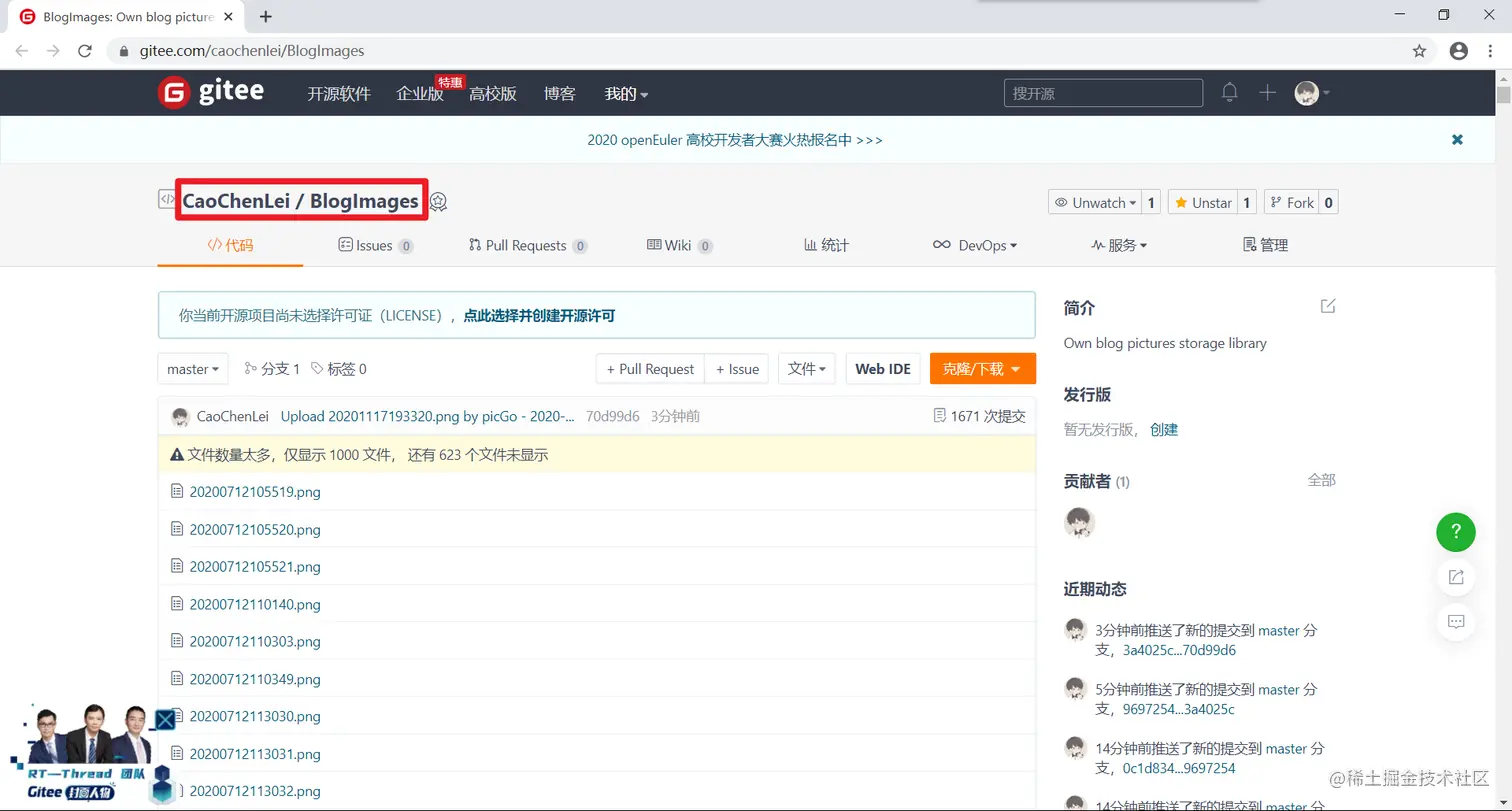
Task: Edit the repository description with pencil icon
Action: coord(1328,306)
